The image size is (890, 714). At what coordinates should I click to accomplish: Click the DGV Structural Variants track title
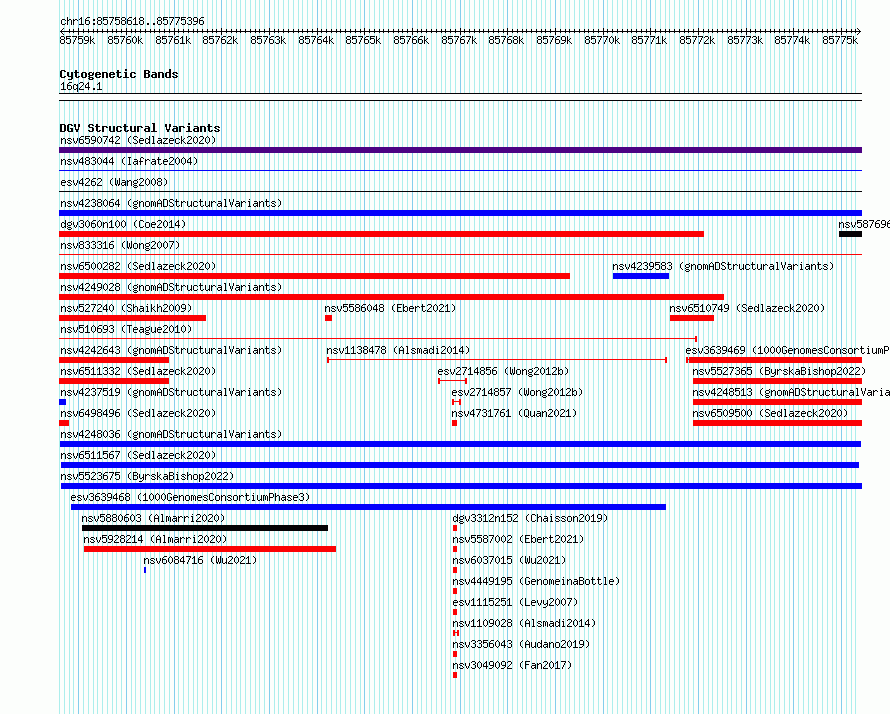140,128
